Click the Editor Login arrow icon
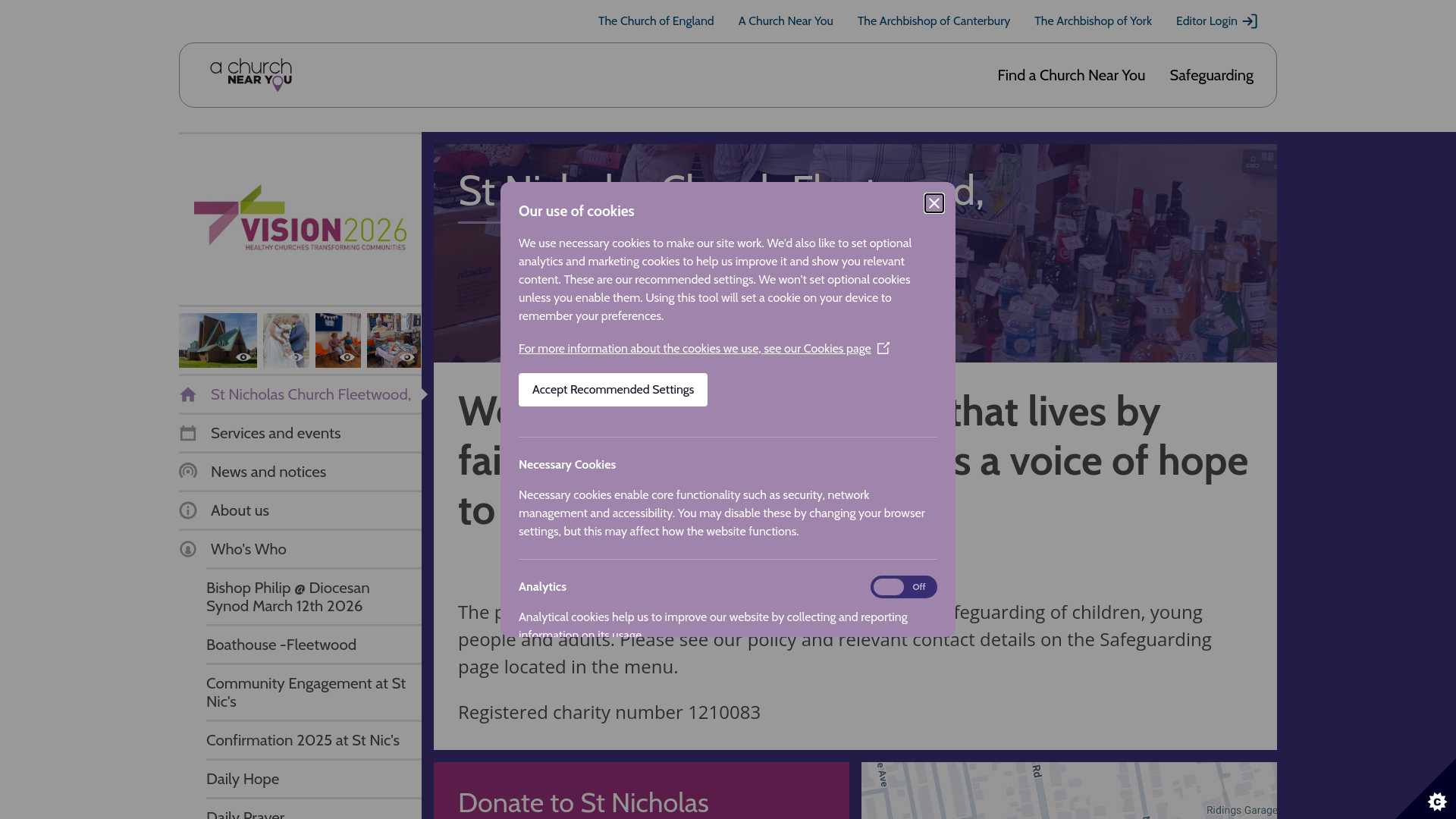Image resolution: width=1456 pixels, height=819 pixels. pyautogui.click(x=1250, y=21)
